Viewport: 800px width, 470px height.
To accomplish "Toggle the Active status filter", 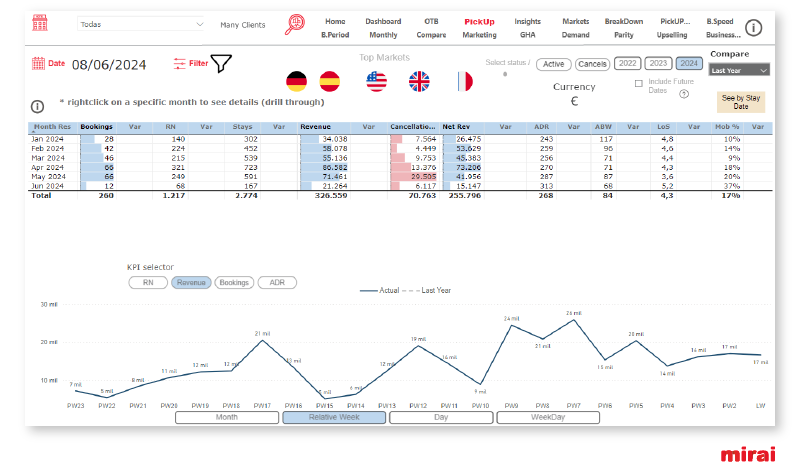I will tap(553, 64).
